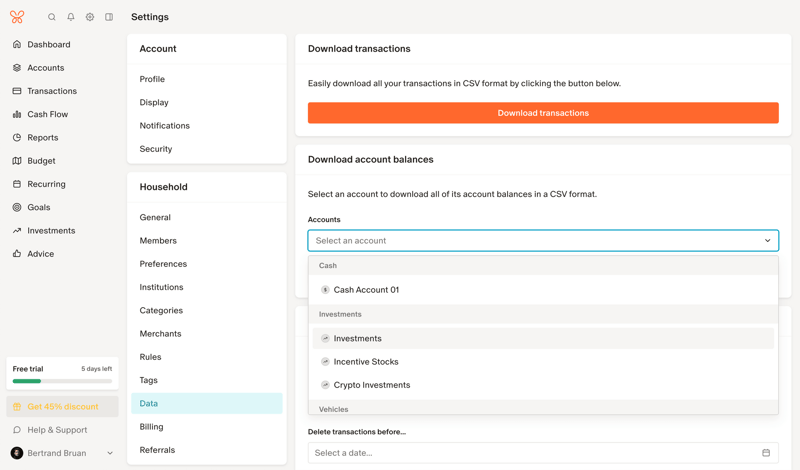This screenshot has height=470, width=800.
Task: Click Get 45% discount button
Action: pos(62,407)
